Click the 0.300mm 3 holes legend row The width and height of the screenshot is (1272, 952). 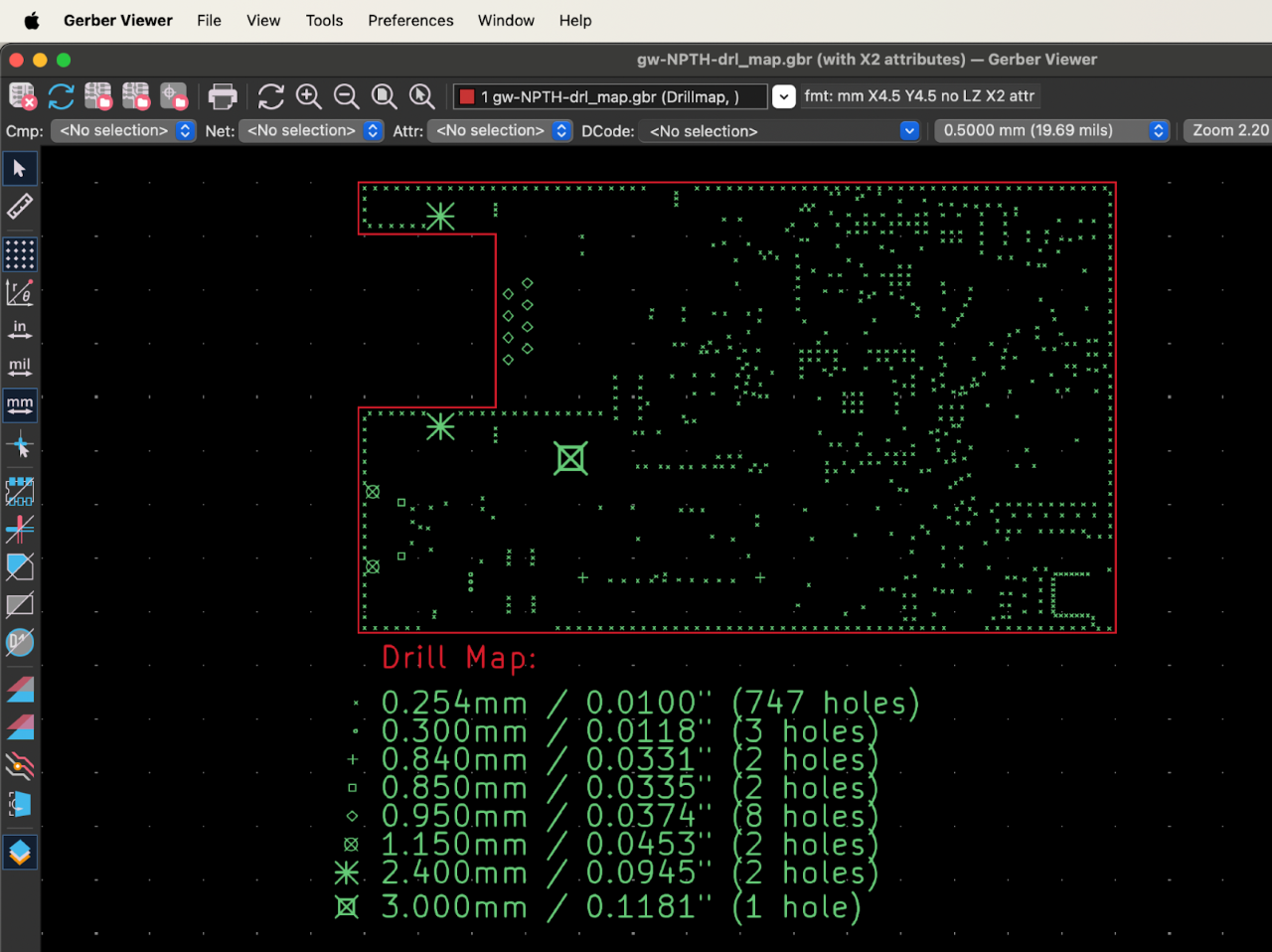(616, 731)
